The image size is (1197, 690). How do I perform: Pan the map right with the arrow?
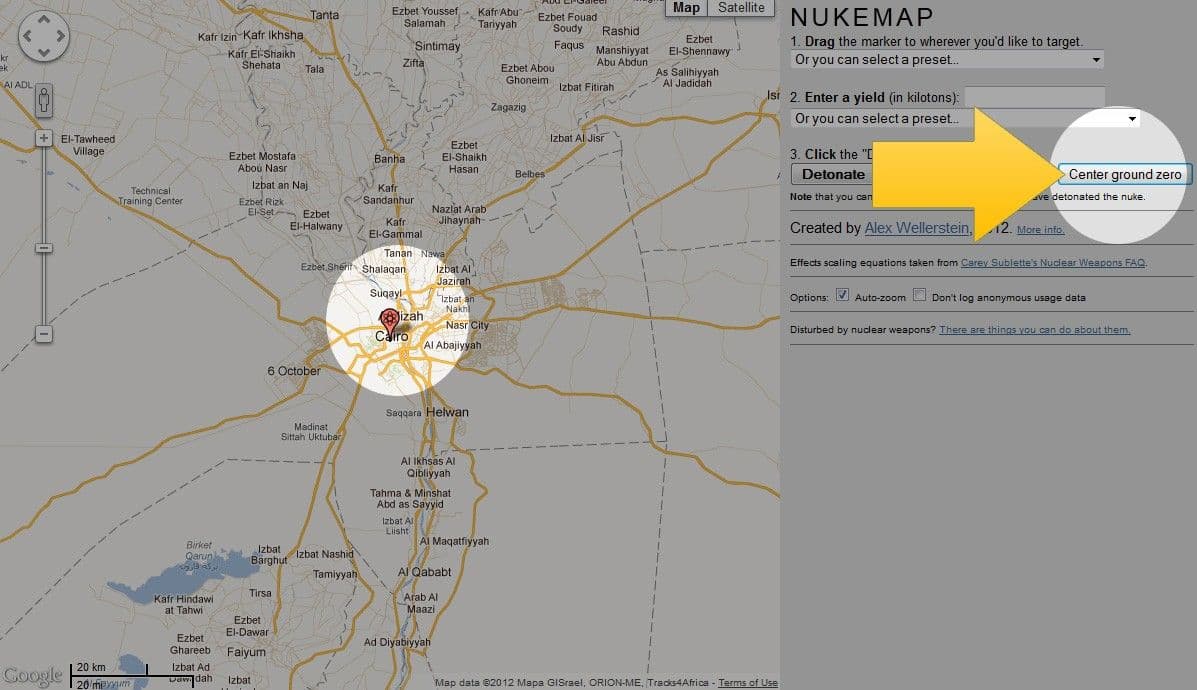[x=60, y=36]
